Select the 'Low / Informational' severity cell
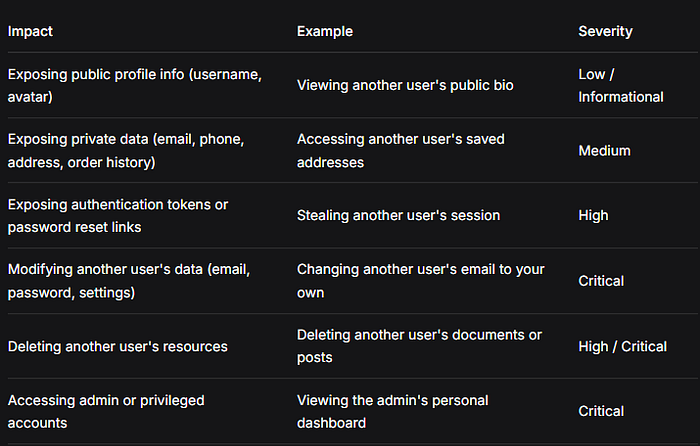The height and width of the screenshot is (446, 700). pyautogui.click(x=621, y=85)
